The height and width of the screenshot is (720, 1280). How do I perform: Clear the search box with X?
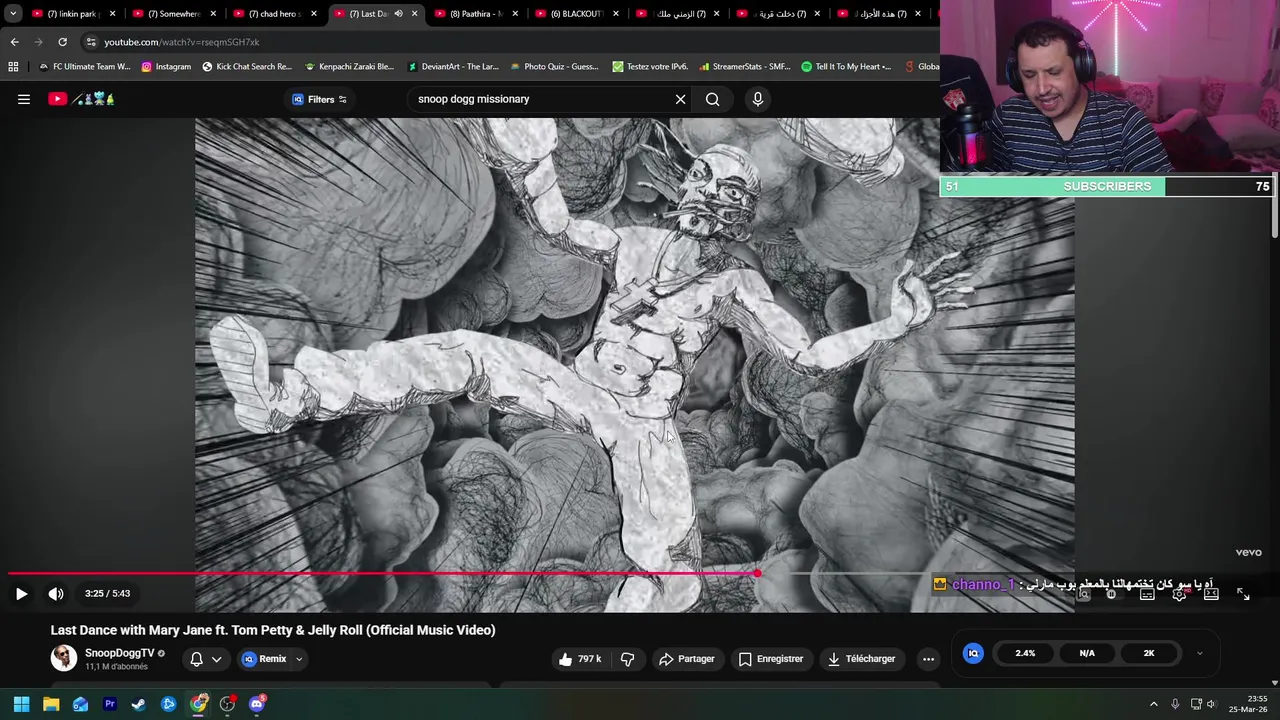(680, 99)
